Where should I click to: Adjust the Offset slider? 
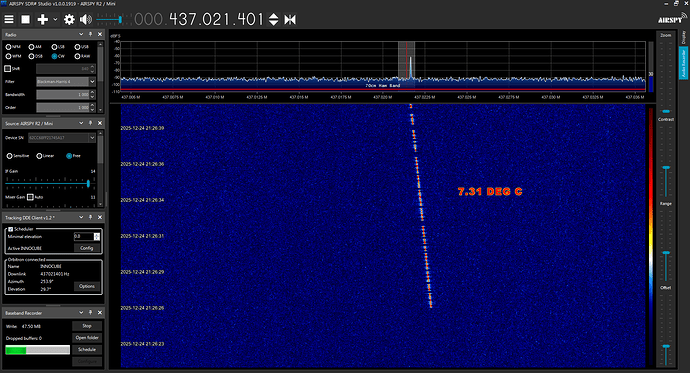(x=666, y=347)
